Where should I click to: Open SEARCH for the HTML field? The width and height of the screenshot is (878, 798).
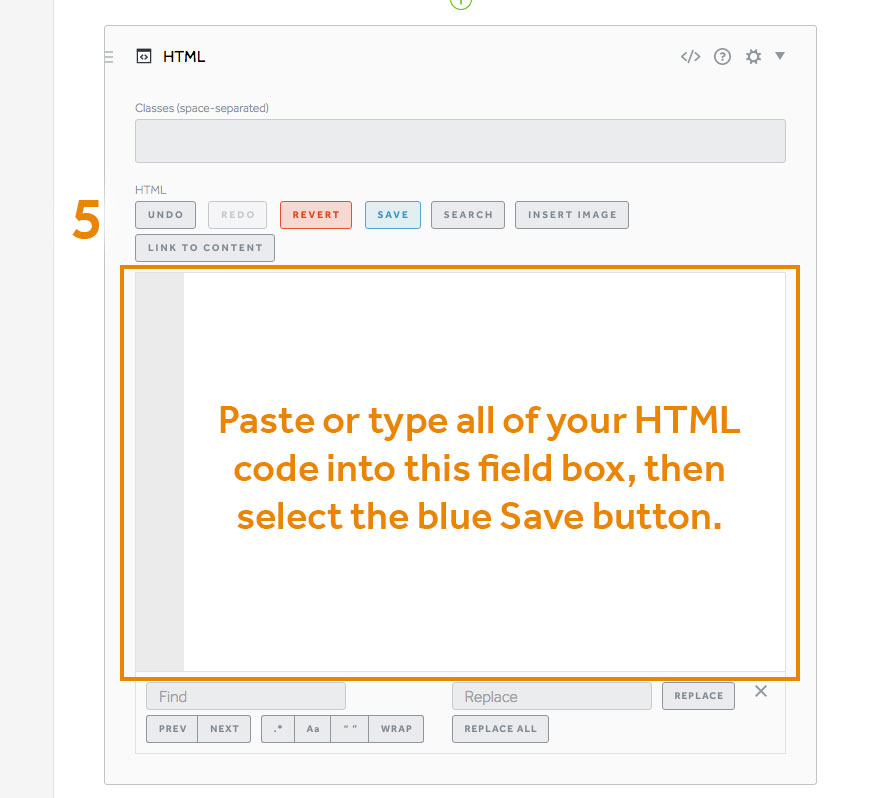[x=467, y=214]
